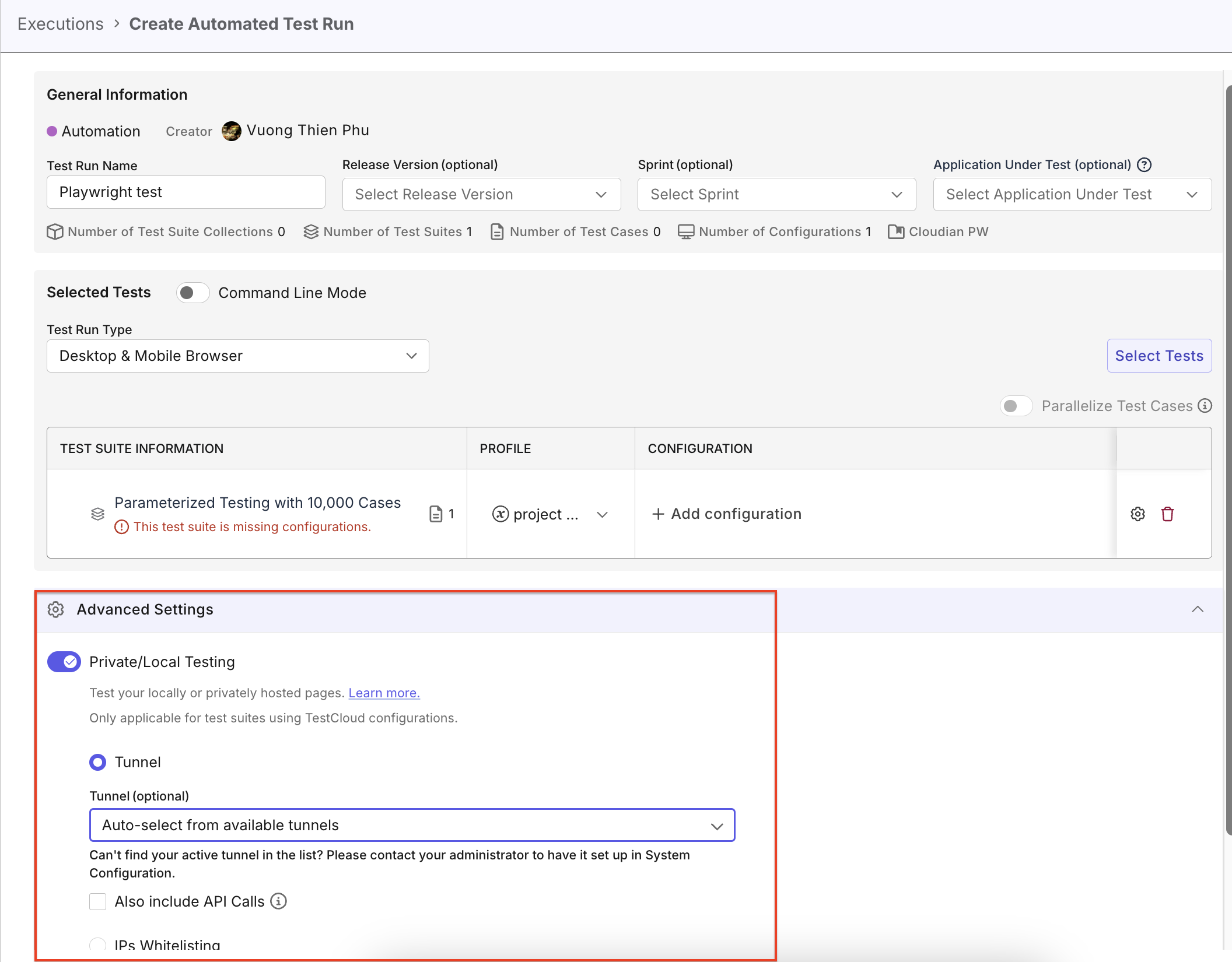This screenshot has width=1232, height=962.
Task: Open the Select Application Under Test dropdown
Action: pos(1072,194)
